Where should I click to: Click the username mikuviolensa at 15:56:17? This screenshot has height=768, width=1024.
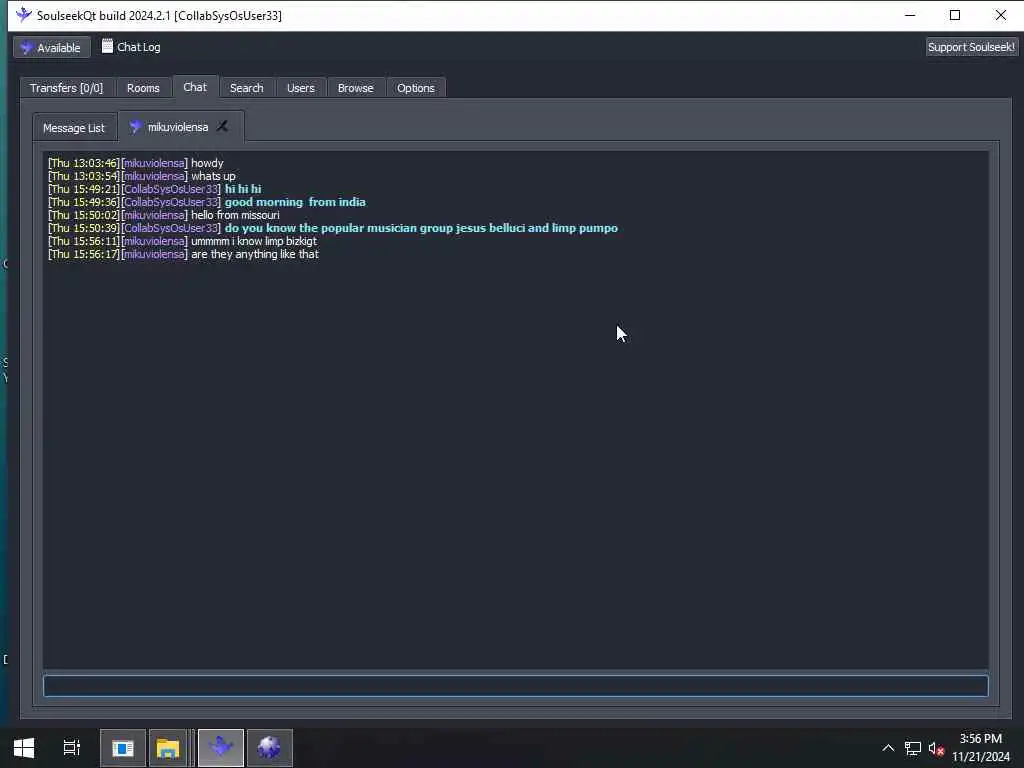point(155,254)
